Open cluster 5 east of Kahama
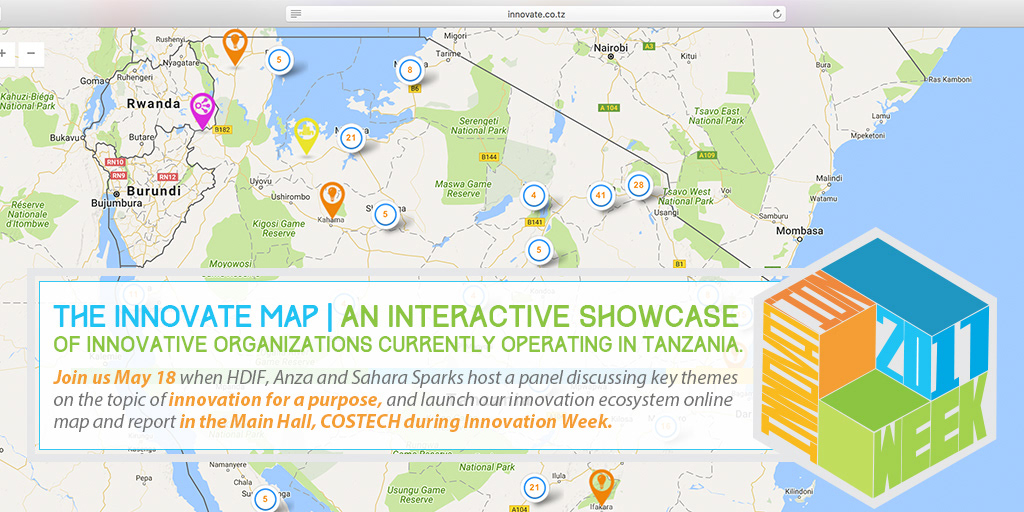Viewport: 1024px width, 512px height. coord(385,214)
